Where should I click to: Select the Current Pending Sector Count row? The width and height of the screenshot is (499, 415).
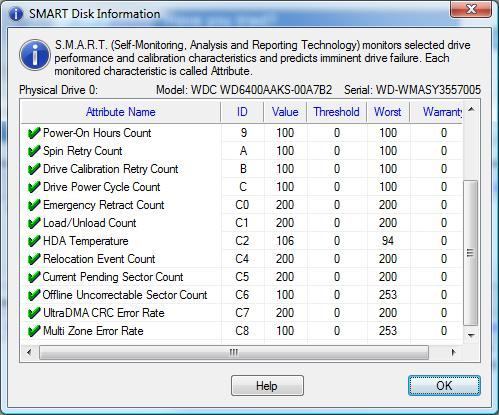[x=242, y=277]
